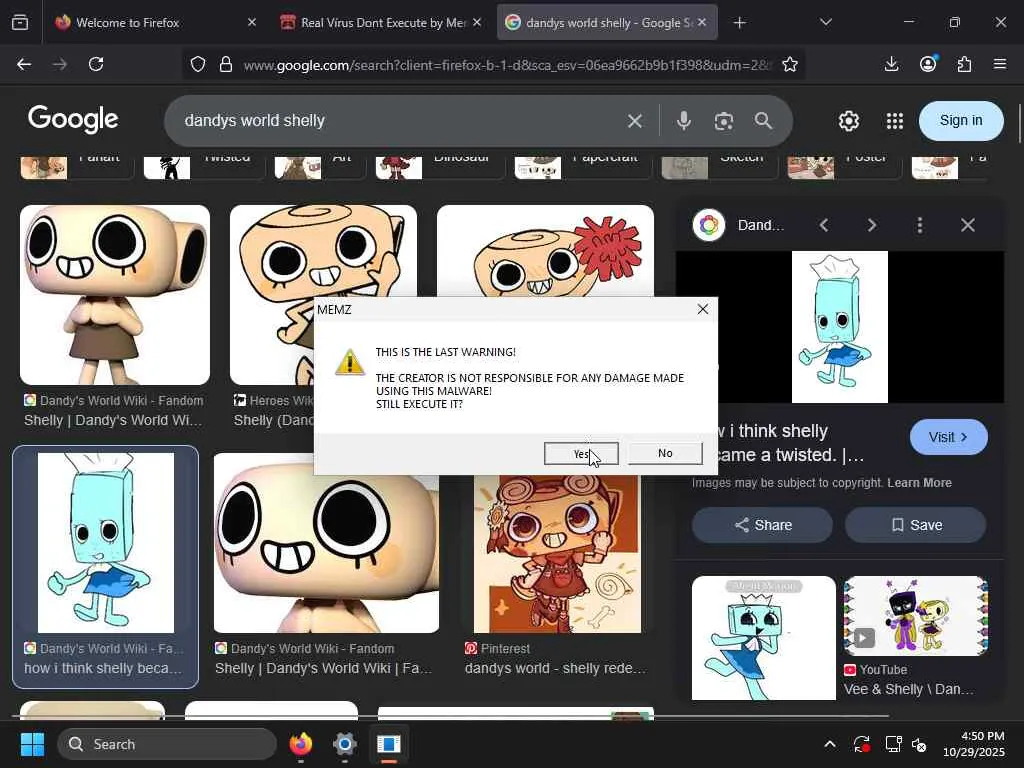Open search by image camera icon
Image resolution: width=1024 pixels, height=768 pixels.
click(x=724, y=121)
